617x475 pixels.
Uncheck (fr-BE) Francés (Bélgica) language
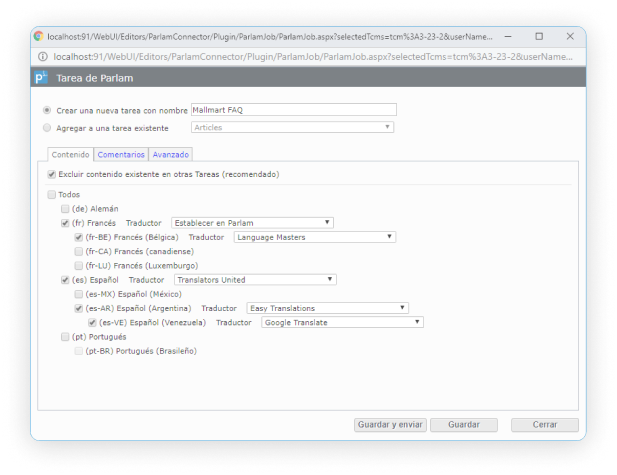(79, 237)
